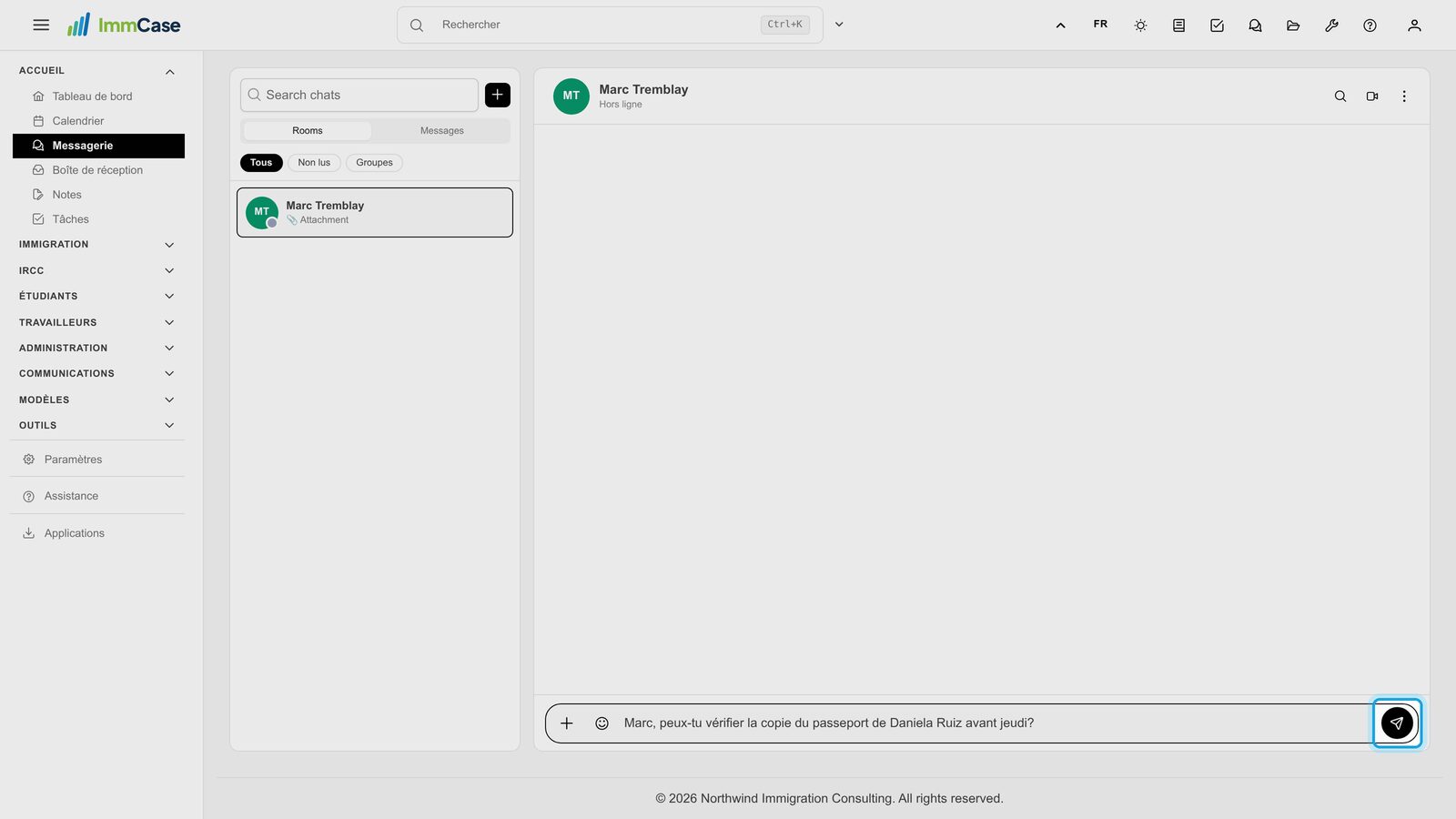Open the wrench tools icon in header
Image resolution: width=1456 pixels, height=819 pixels.
pos(1331,25)
